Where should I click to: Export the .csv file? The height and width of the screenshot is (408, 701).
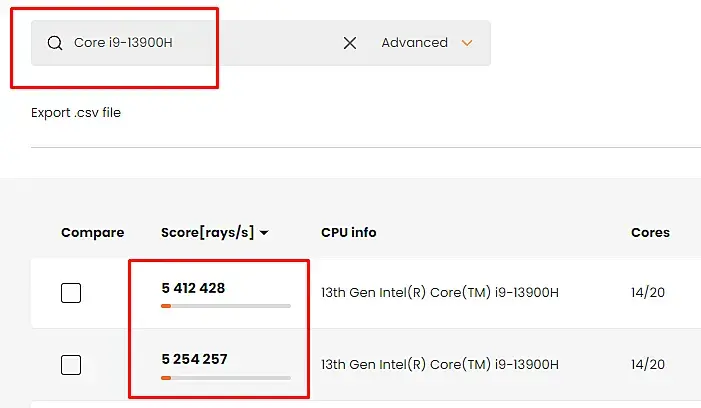(x=76, y=113)
